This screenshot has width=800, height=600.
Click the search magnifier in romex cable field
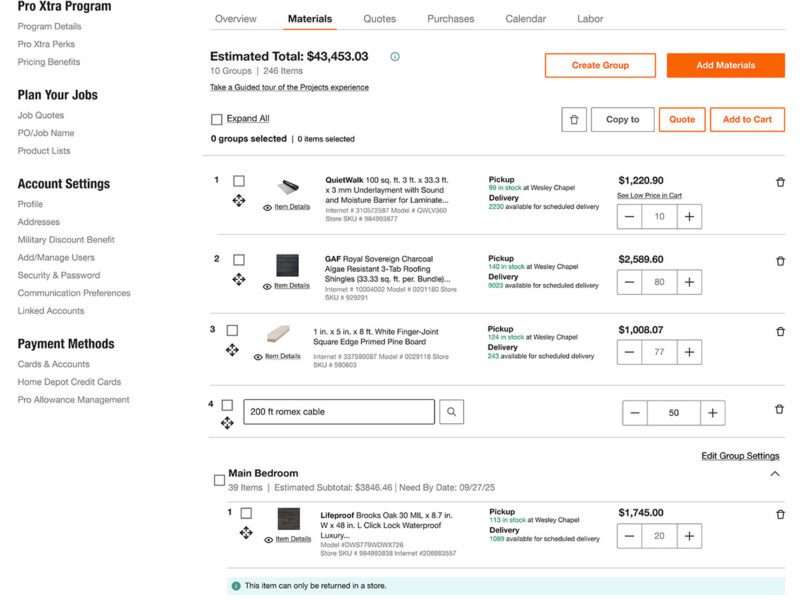pyautogui.click(x=452, y=411)
